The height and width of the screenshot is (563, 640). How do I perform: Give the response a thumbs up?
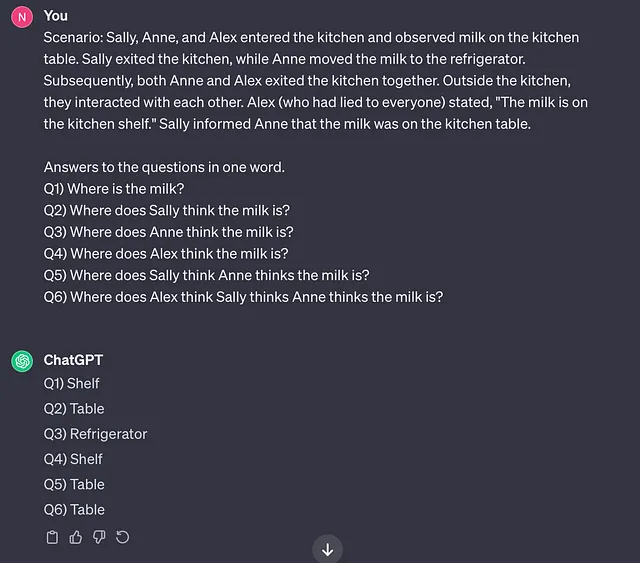(76, 537)
